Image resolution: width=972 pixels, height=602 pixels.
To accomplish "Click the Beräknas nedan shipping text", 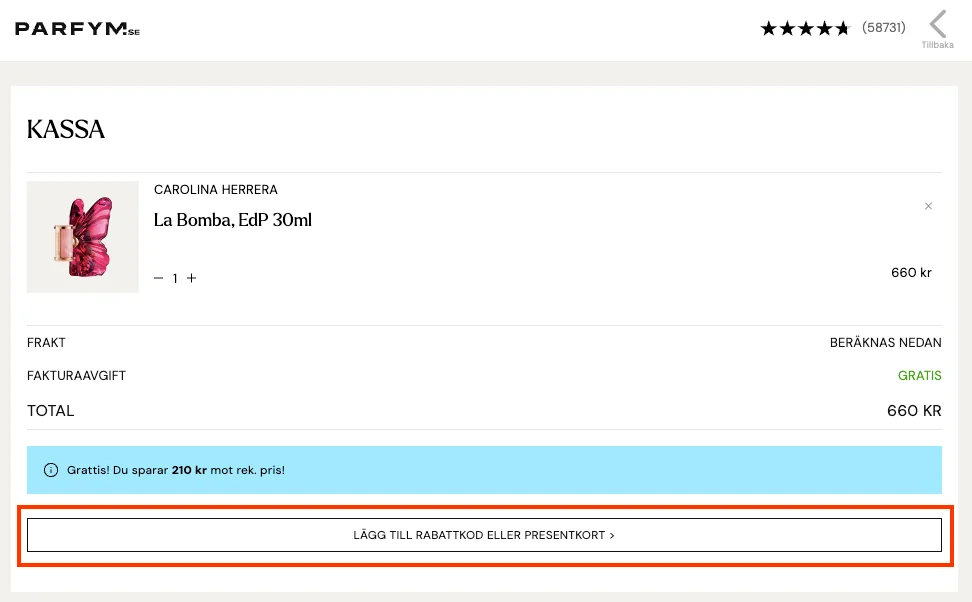I will tap(885, 343).
